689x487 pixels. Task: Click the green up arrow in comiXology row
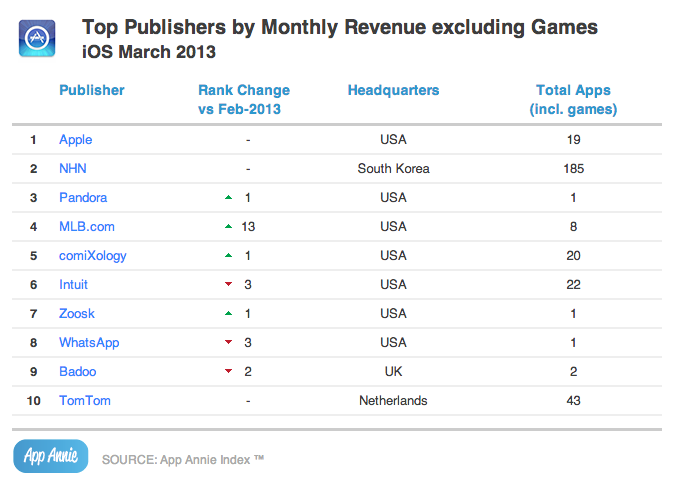pos(228,255)
